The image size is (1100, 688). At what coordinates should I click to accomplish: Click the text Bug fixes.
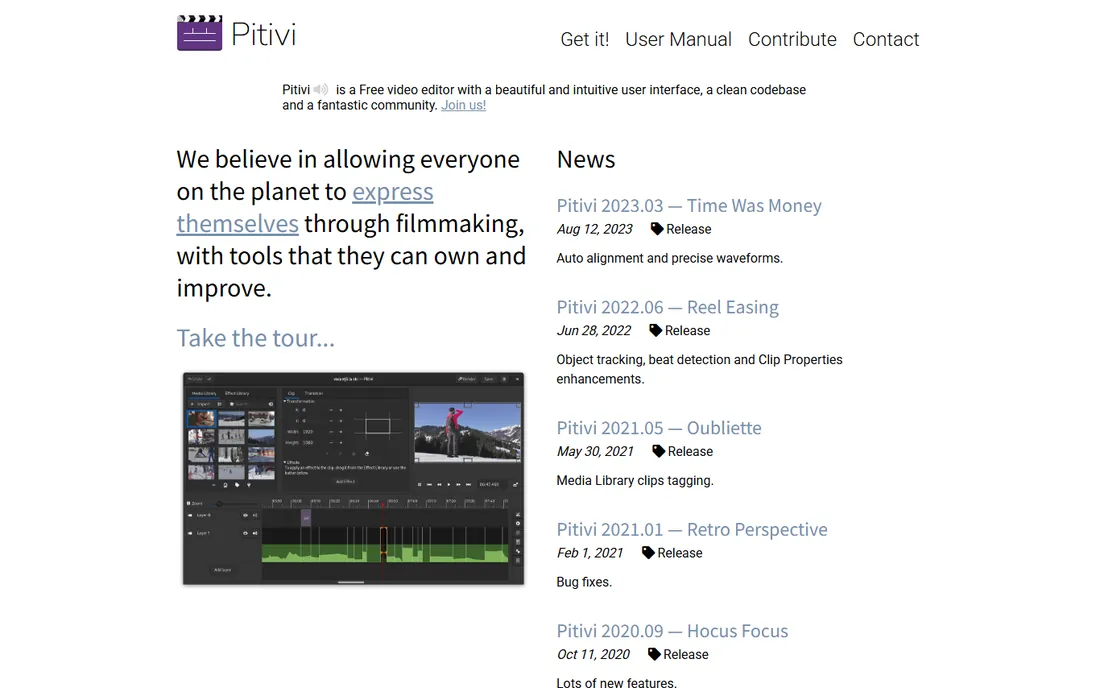tap(584, 582)
